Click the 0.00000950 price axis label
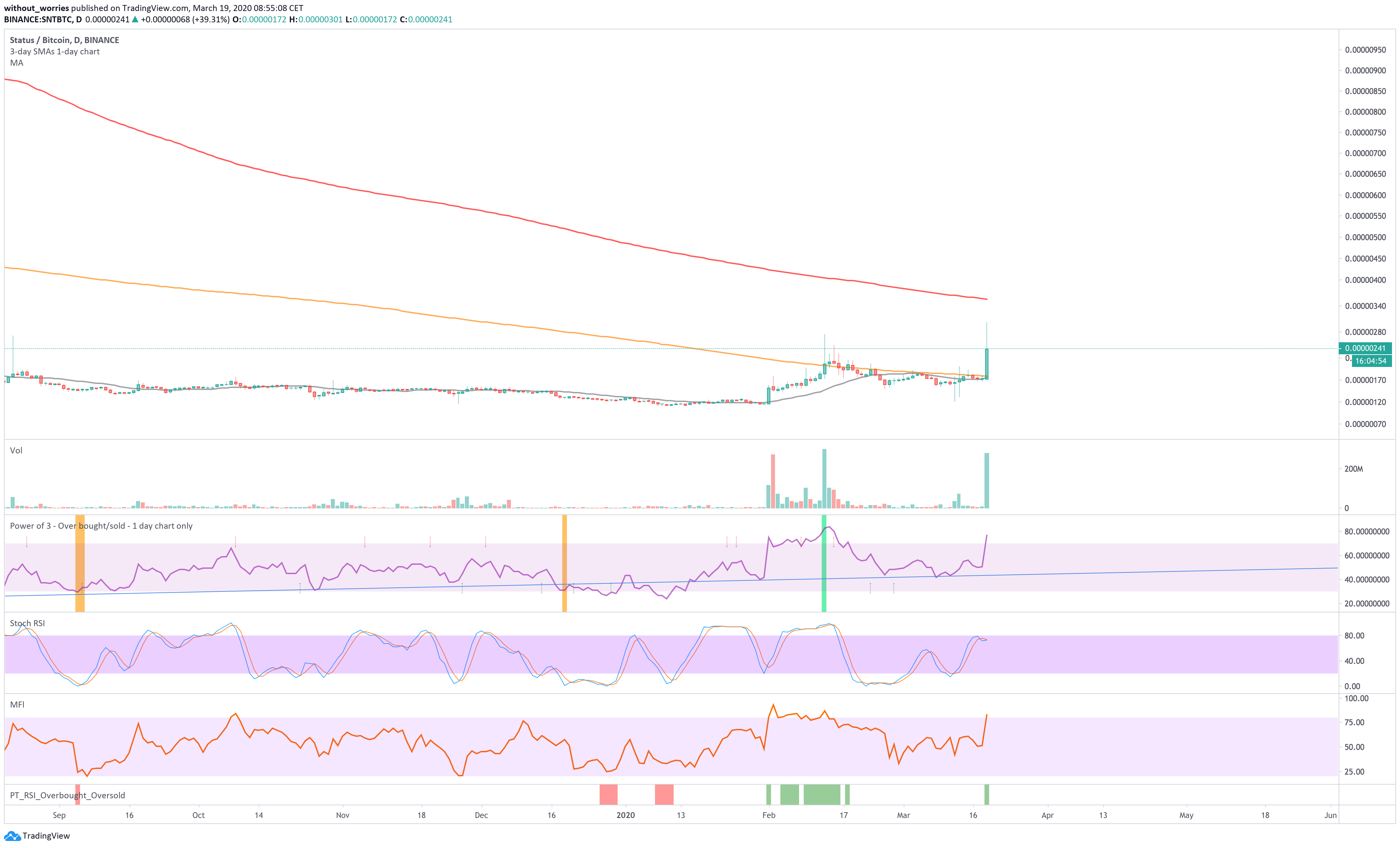1400x848 pixels. [1365, 50]
